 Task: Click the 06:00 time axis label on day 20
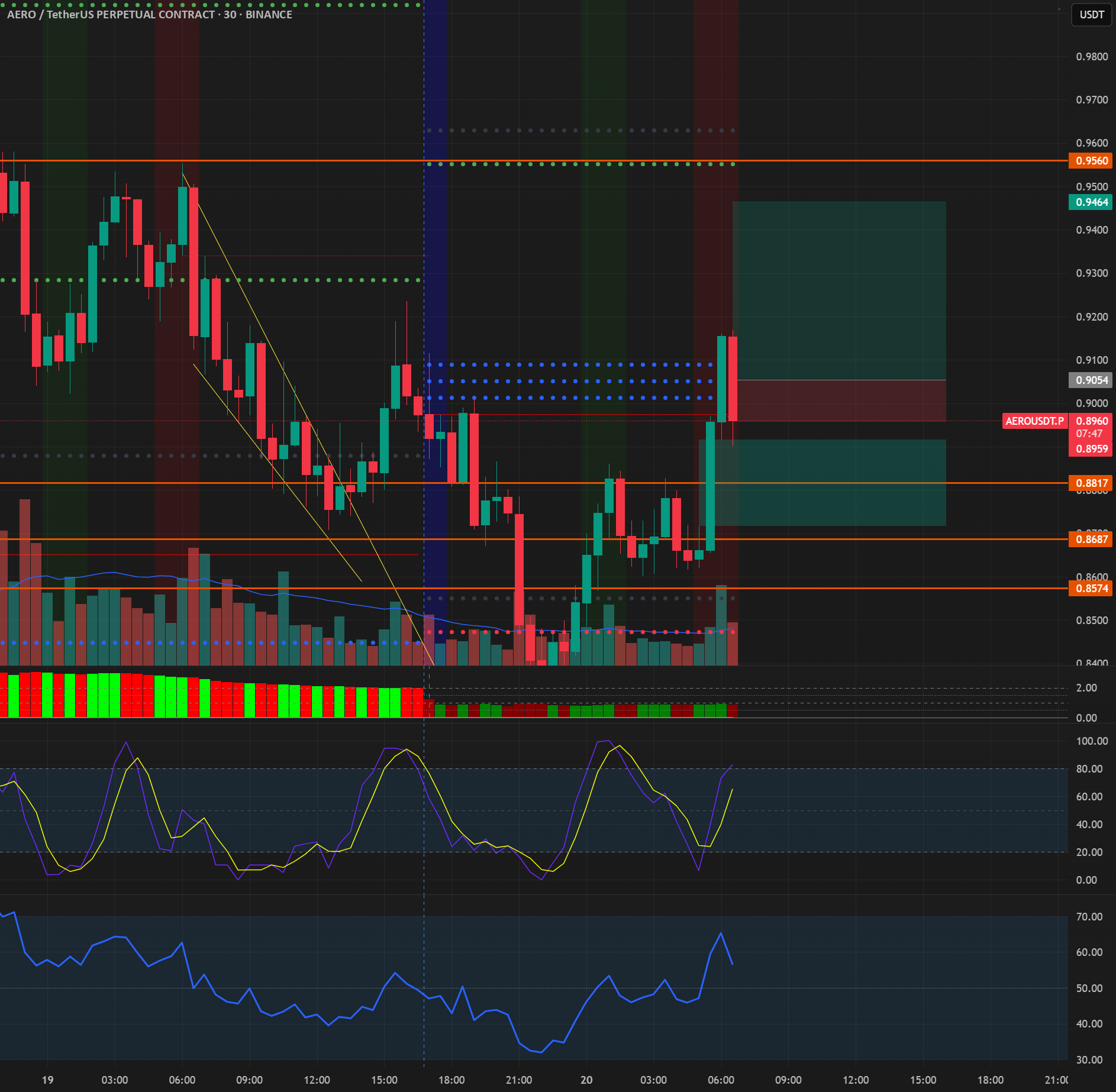[x=721, y=1080]
